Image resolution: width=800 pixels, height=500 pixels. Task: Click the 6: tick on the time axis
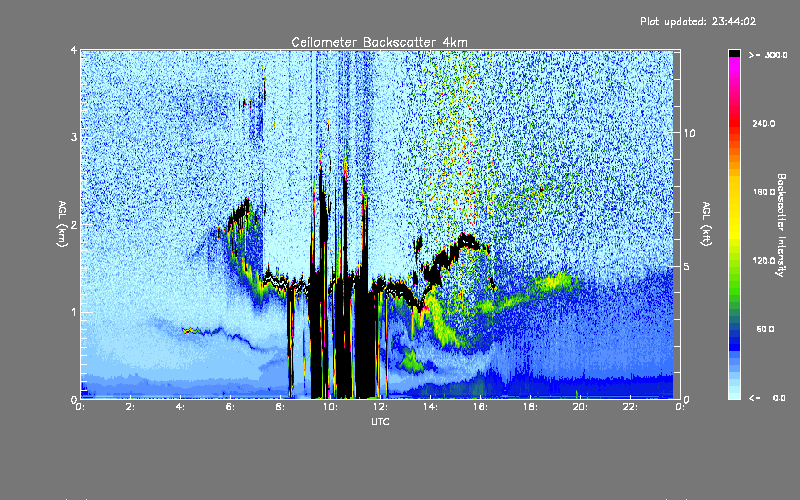(x=230, y=407)
